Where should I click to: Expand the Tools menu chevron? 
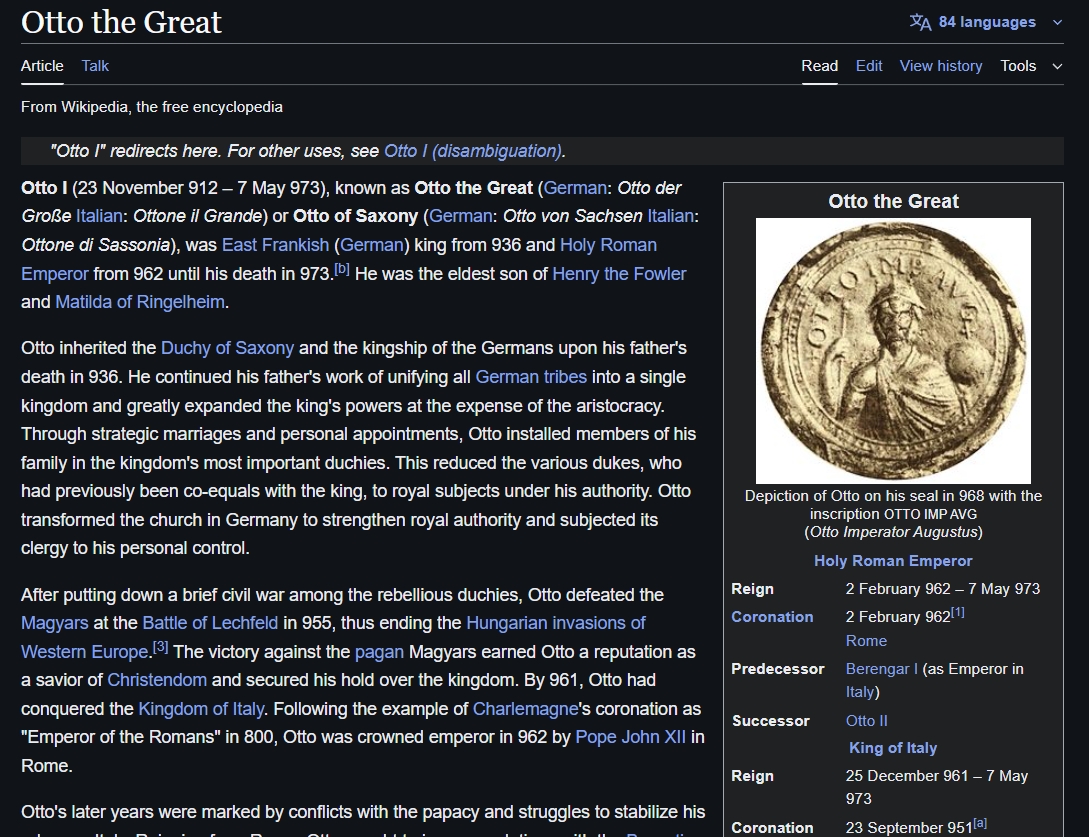pos(1057,66)
